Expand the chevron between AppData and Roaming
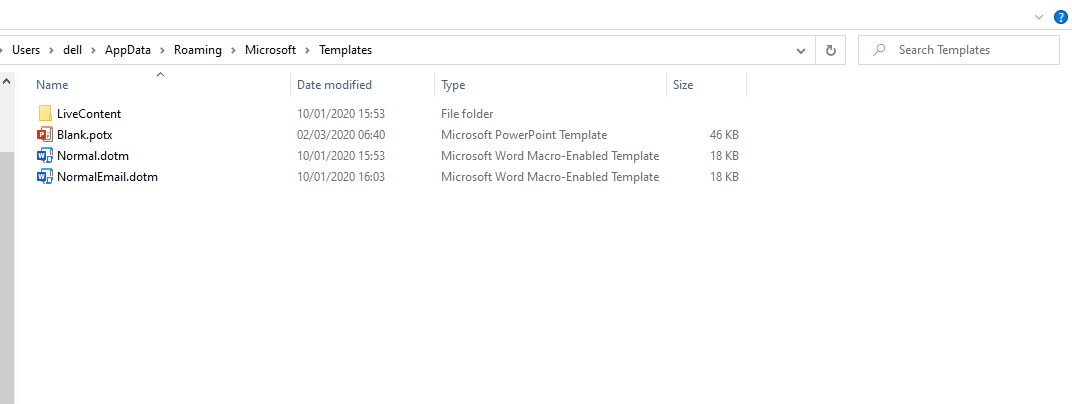This screenshot has height=404, width=1072. pyautogui.click(x=163, y=50)
